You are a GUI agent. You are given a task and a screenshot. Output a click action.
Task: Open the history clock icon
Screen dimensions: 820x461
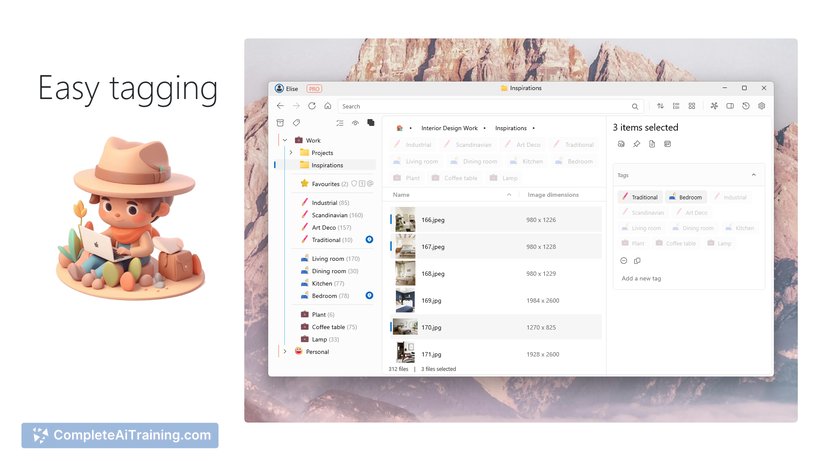[x=746, y=106]
